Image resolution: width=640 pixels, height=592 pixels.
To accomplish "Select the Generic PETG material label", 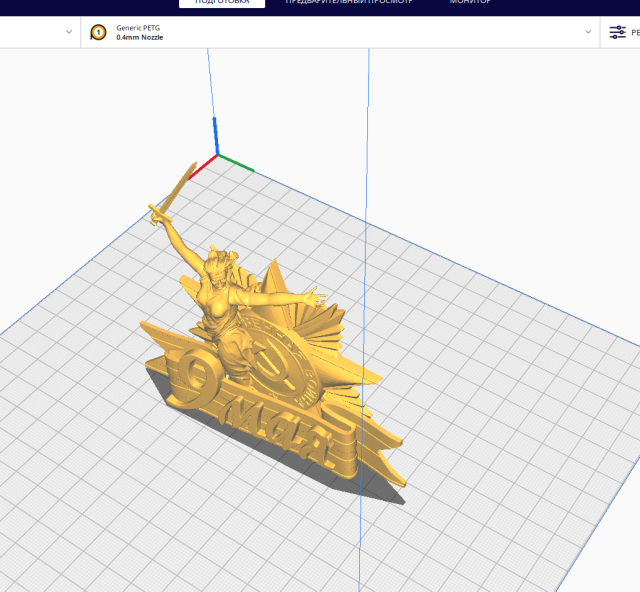I will coord(138,27).
